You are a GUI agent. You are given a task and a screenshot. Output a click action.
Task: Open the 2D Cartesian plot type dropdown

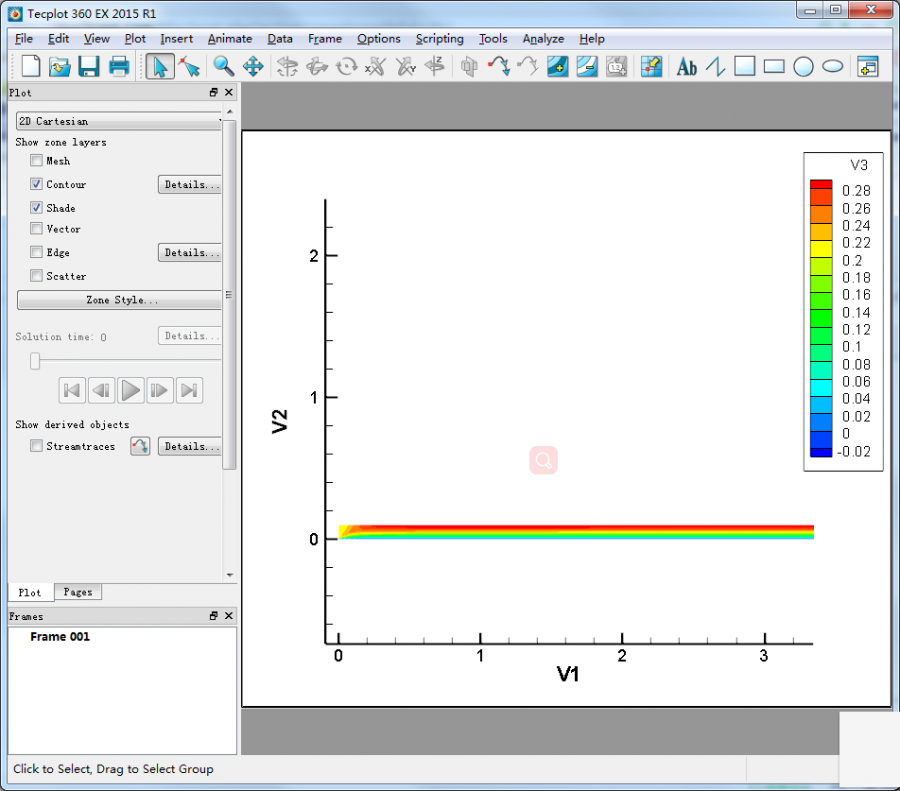[x=119, y=121]
